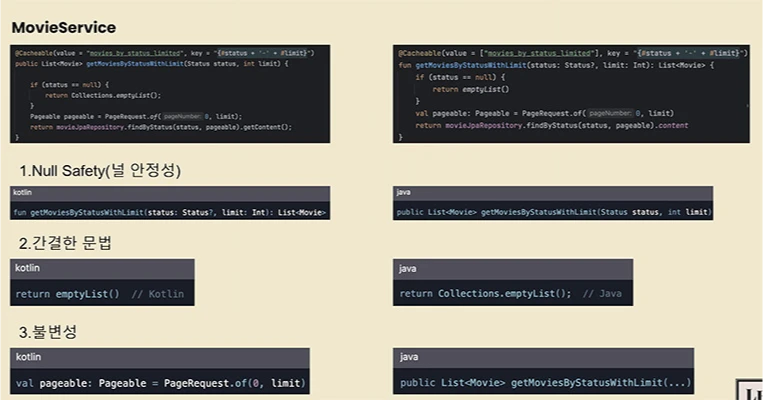Click the Java signature with Status status, int limit
763x400 pixels.
pos(552,212)
